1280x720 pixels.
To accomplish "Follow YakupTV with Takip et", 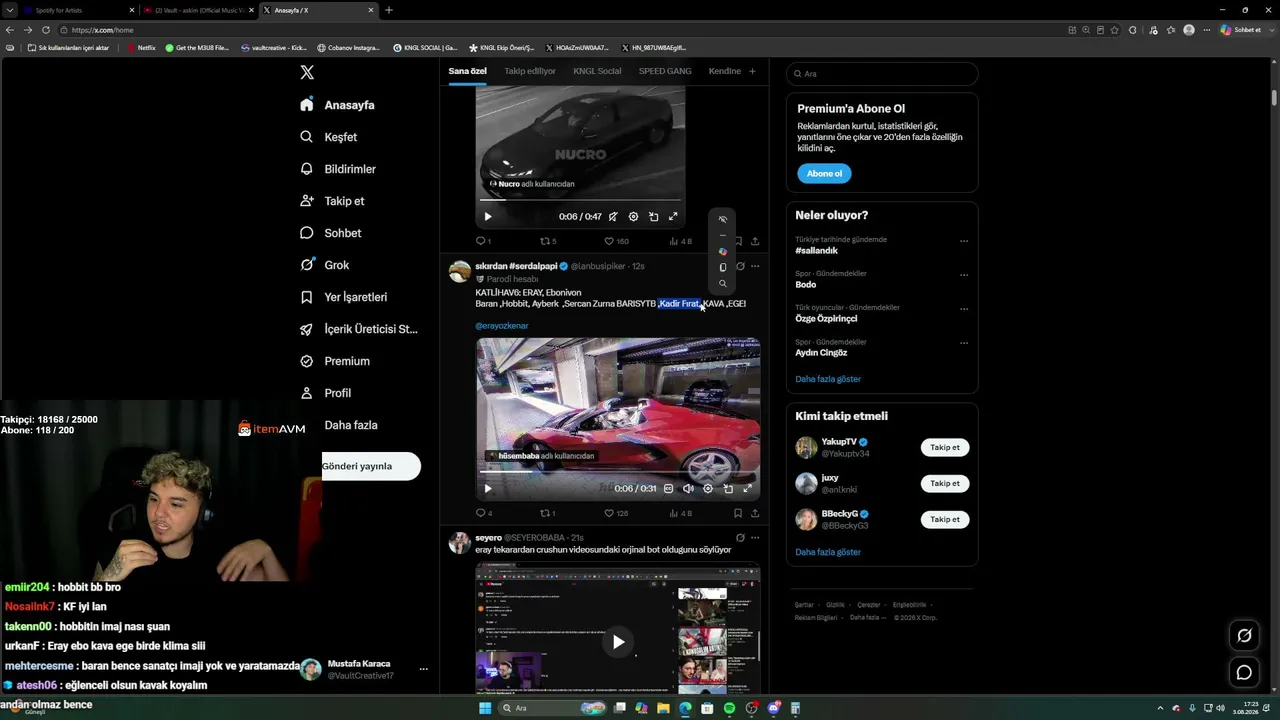I will (x=945, y=447).
